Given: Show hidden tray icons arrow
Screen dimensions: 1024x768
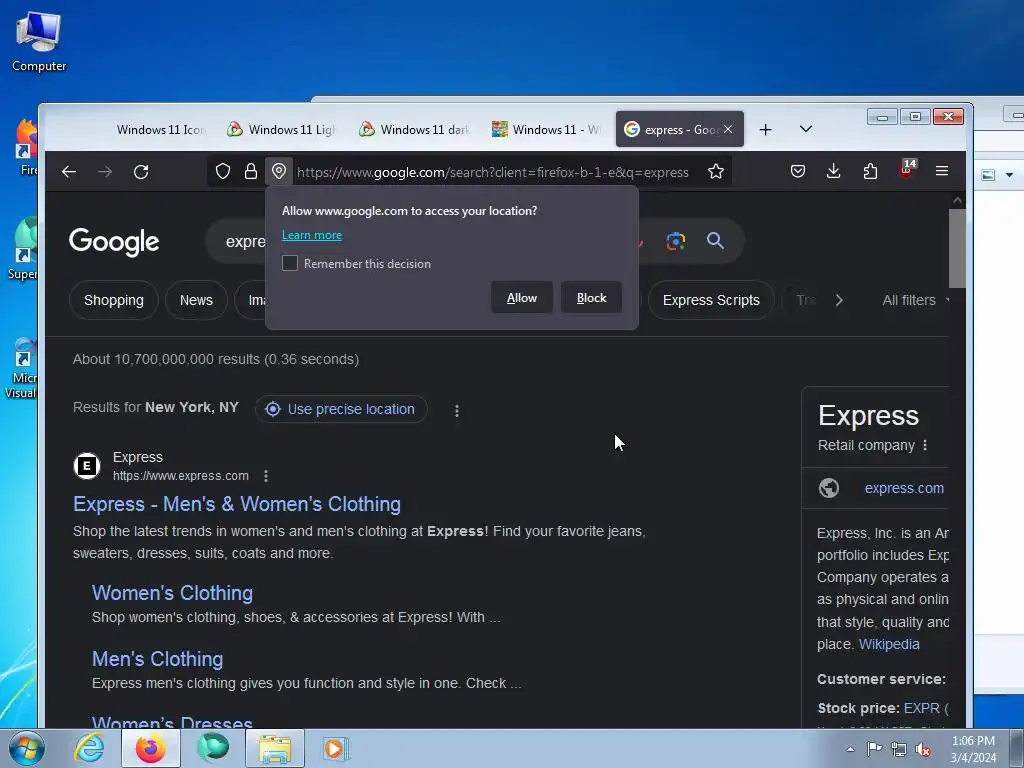Looking at the screenshot, I should (x=850, y=749).
